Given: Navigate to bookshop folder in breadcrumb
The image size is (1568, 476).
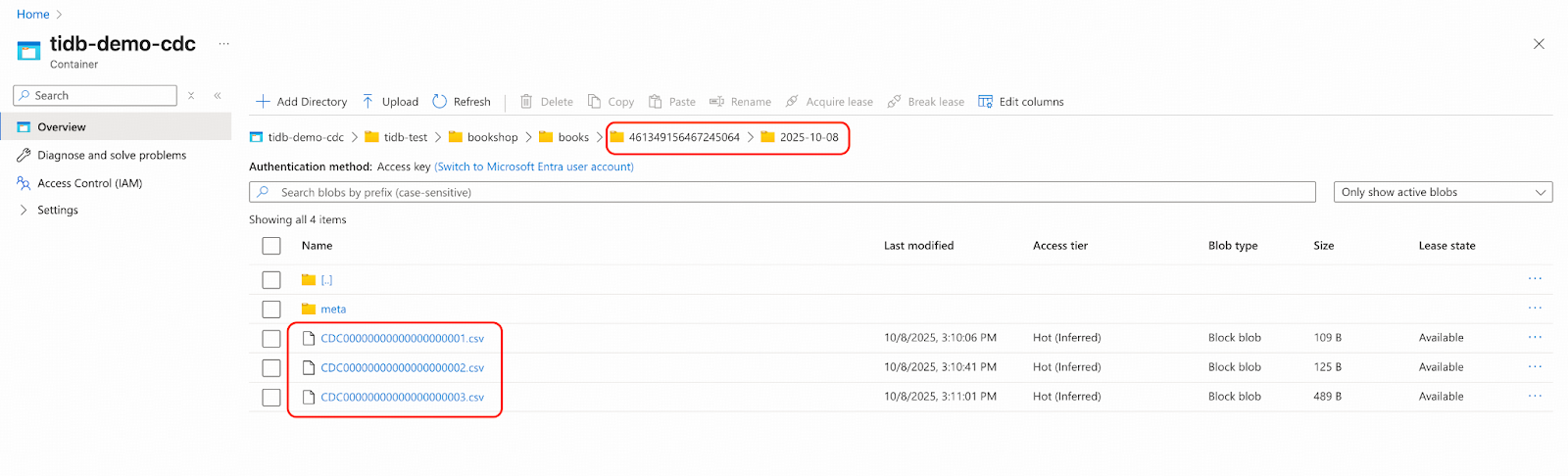Looking at the screenshot, I should coord(492,138).
